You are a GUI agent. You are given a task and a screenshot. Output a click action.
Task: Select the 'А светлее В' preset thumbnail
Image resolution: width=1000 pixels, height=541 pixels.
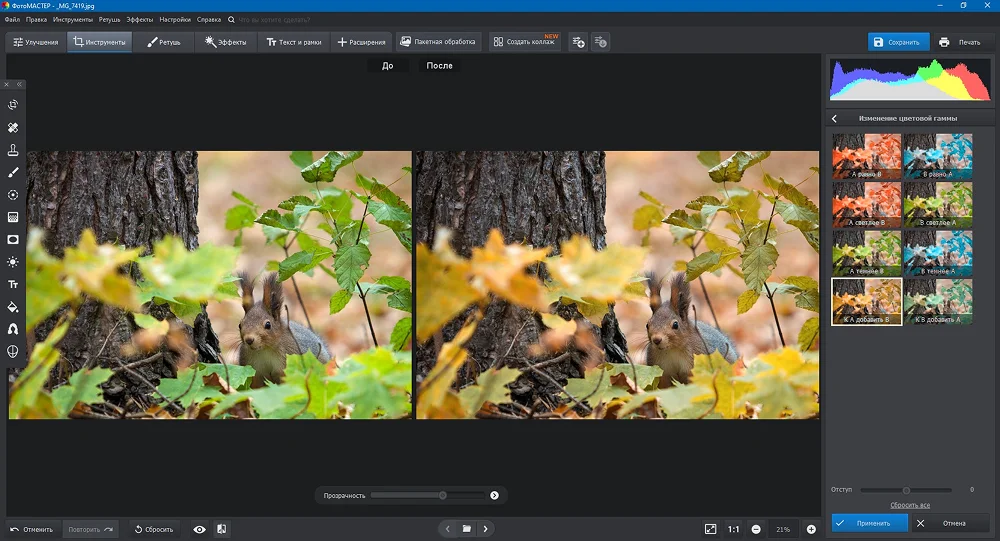[867, 205]
